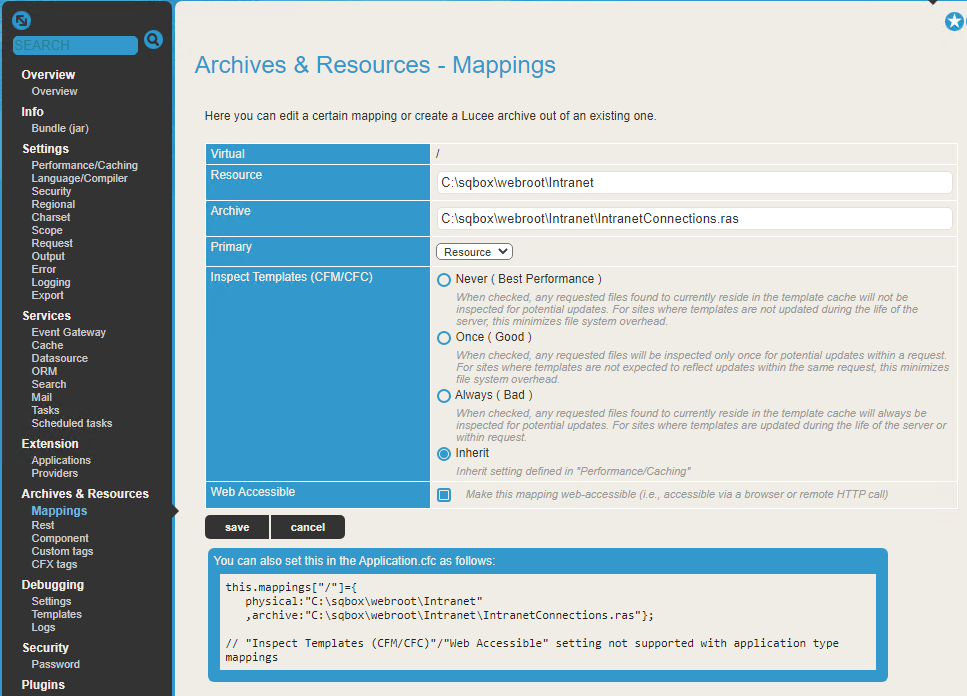Click the collapse navigation icon above search
Image resolution: width=967 pixels, height=696 pixels.
click(x=22, y=20)
